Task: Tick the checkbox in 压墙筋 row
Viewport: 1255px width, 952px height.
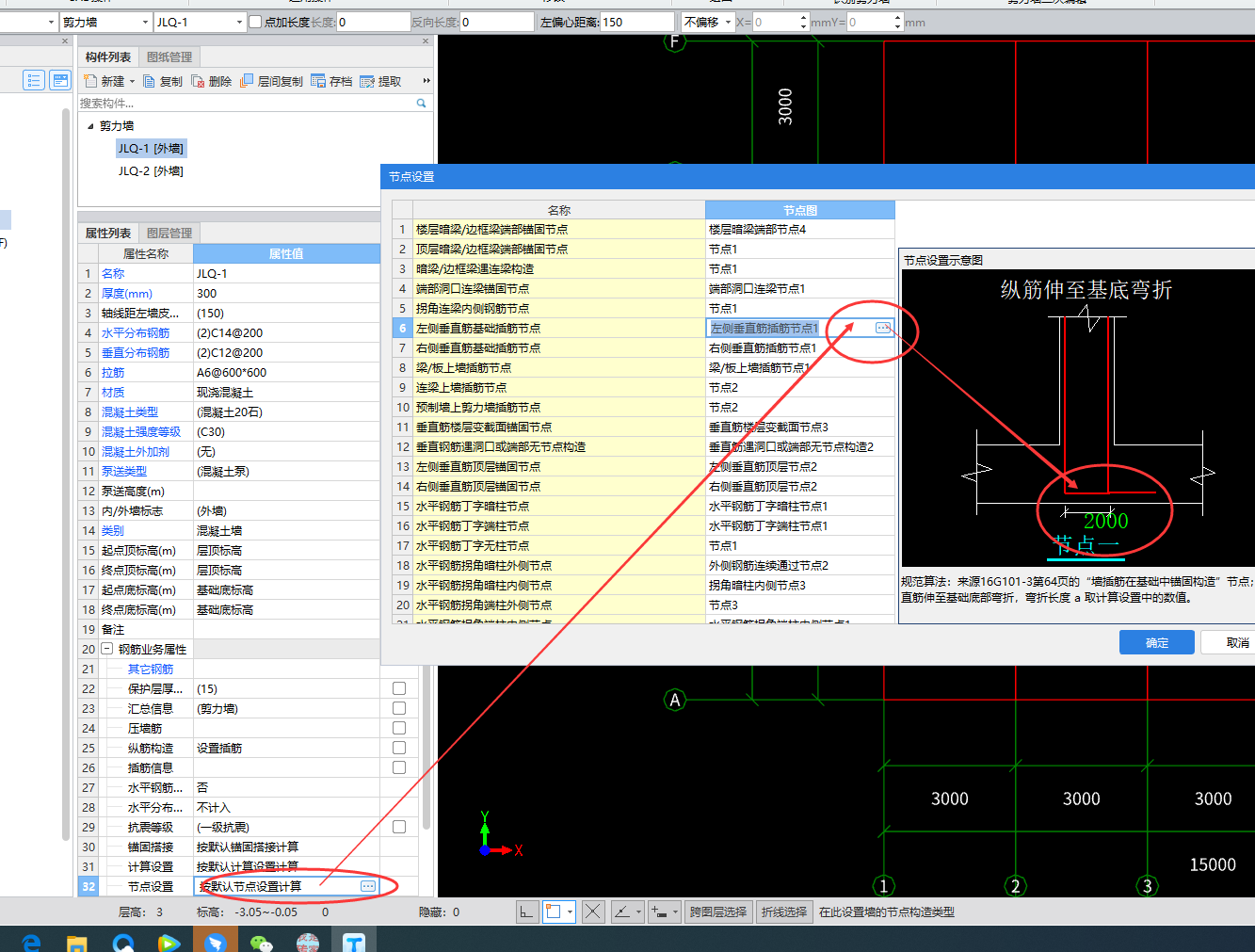Action: (399, 728)
